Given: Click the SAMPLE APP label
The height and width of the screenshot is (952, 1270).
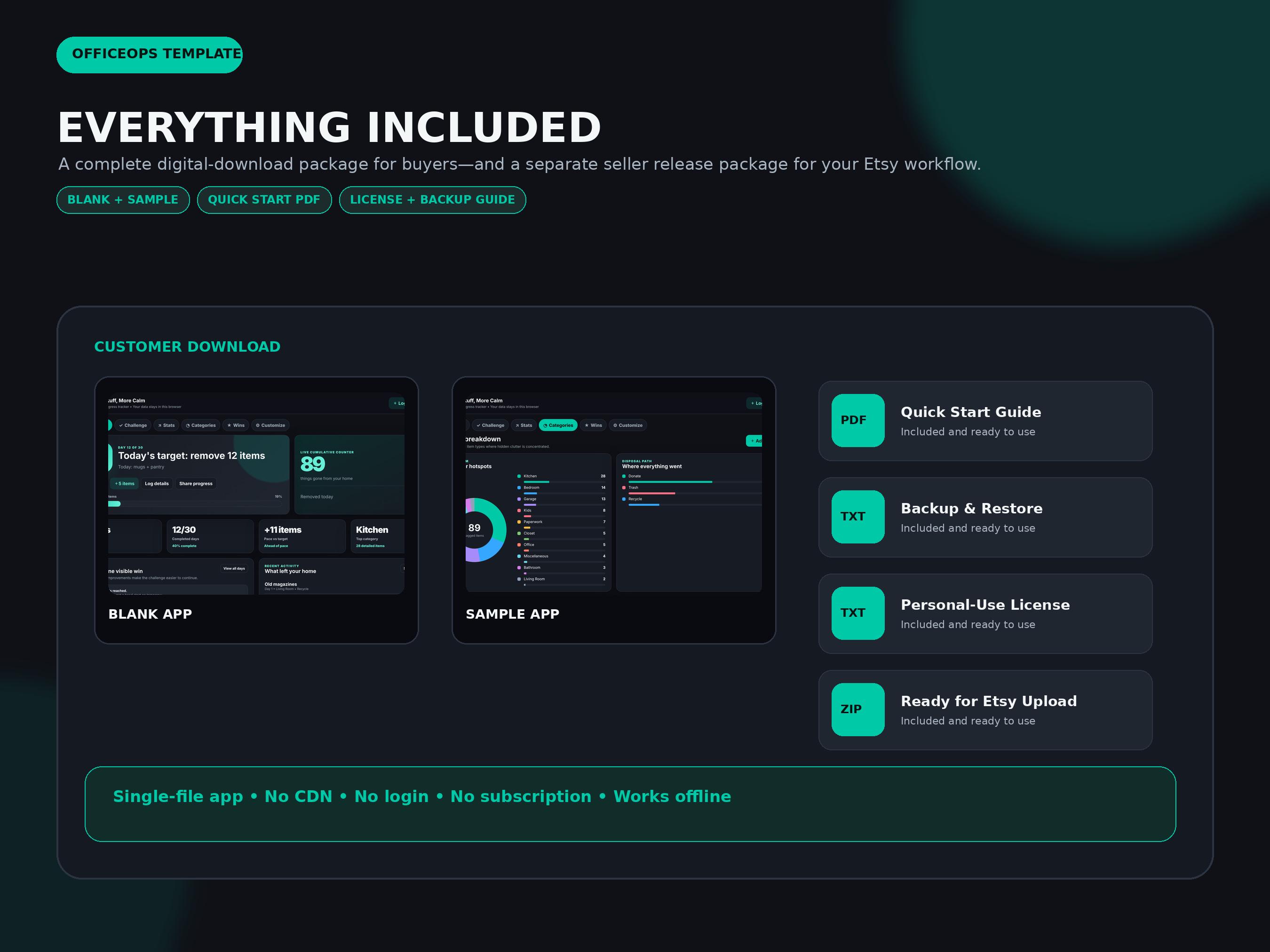Looking at the screenshot, I should (x=513, y=614).
